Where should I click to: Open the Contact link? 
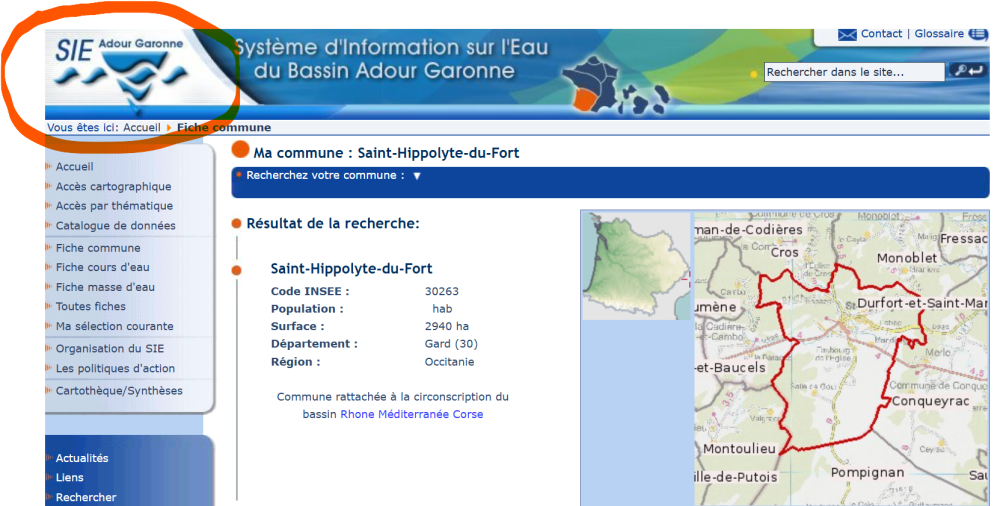pyautogui.click(x=881, y=34)
